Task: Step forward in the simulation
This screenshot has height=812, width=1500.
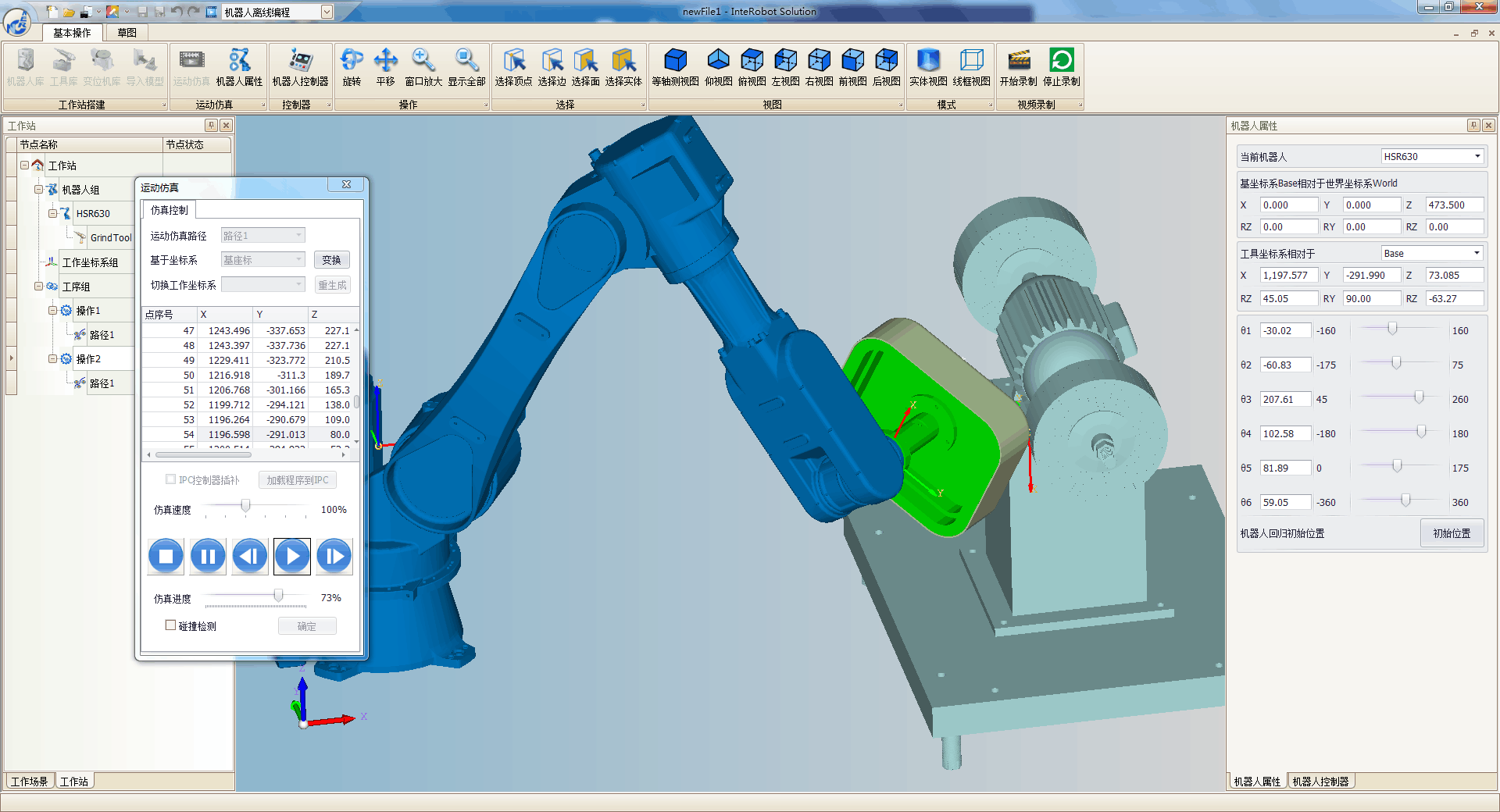Action: [x=334, y=556]
